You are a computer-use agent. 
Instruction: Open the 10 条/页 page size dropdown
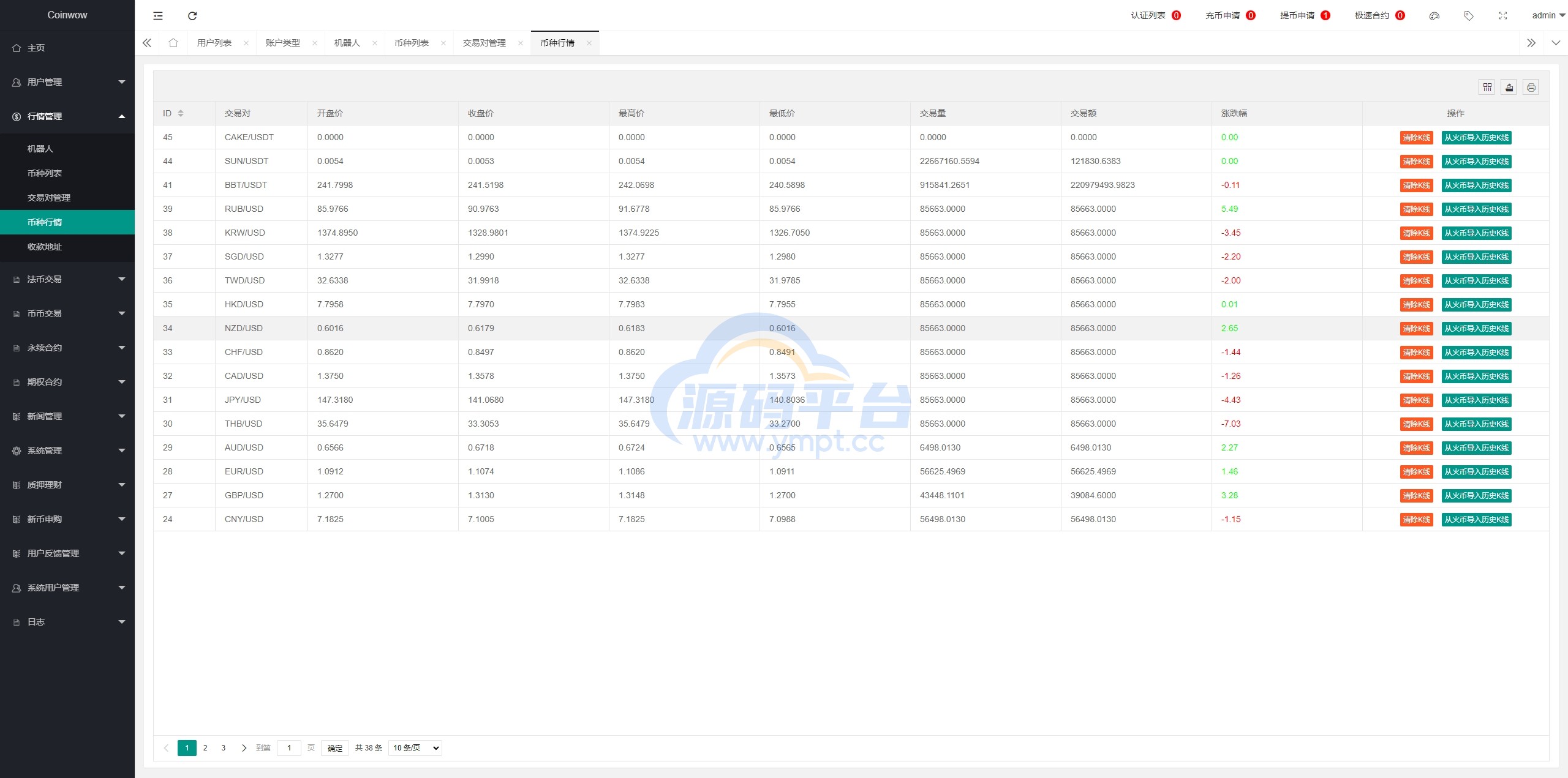pyautogui.click(x=415, y=747)
